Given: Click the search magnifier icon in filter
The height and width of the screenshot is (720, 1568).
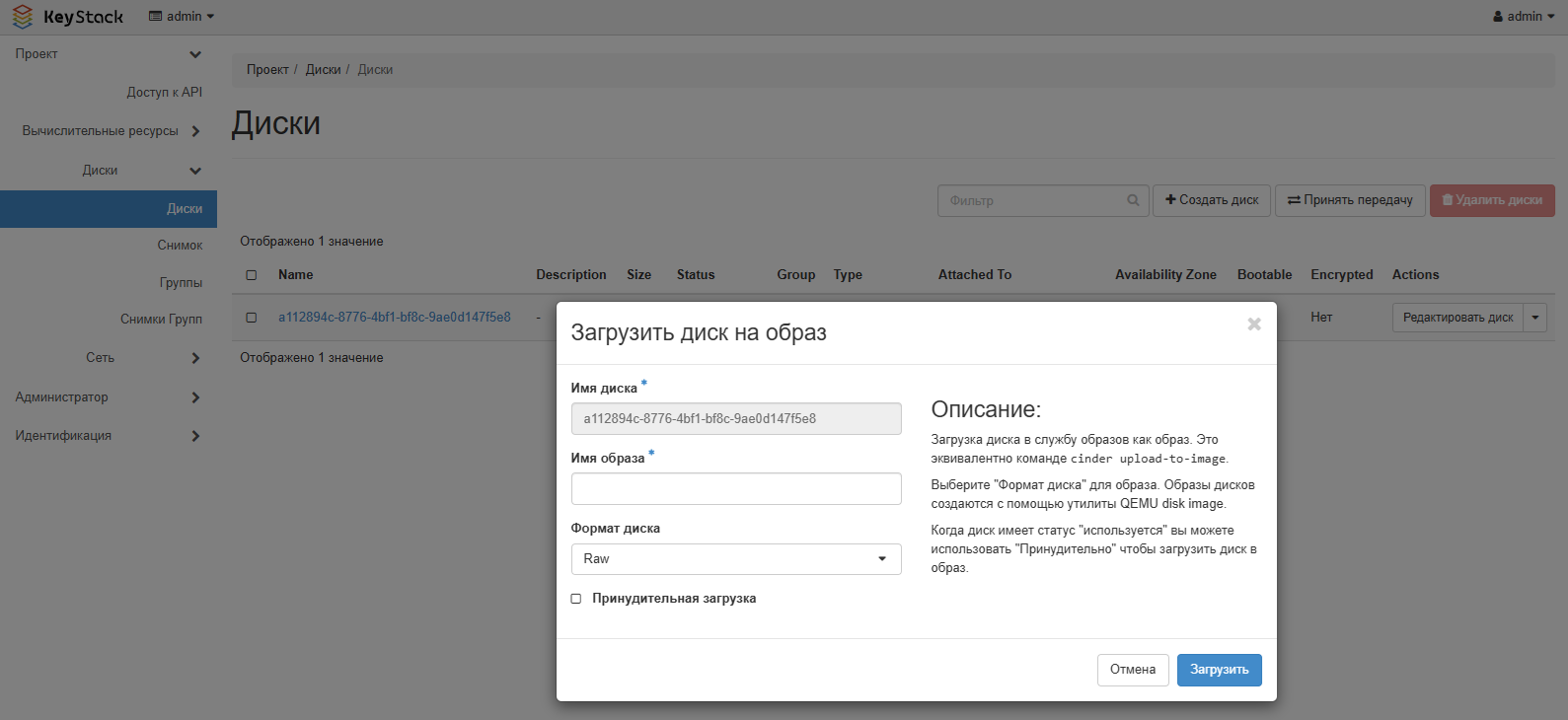Looking at the screenshot, I should tap(1133, 200).
